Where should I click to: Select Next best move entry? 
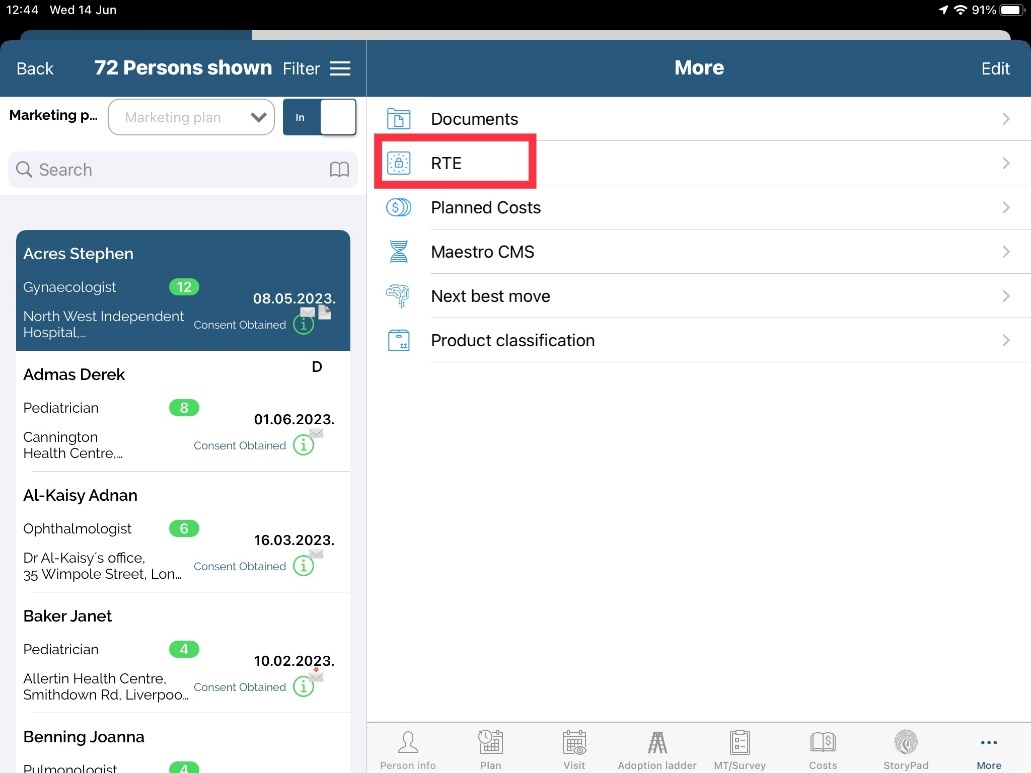[490, 296]
